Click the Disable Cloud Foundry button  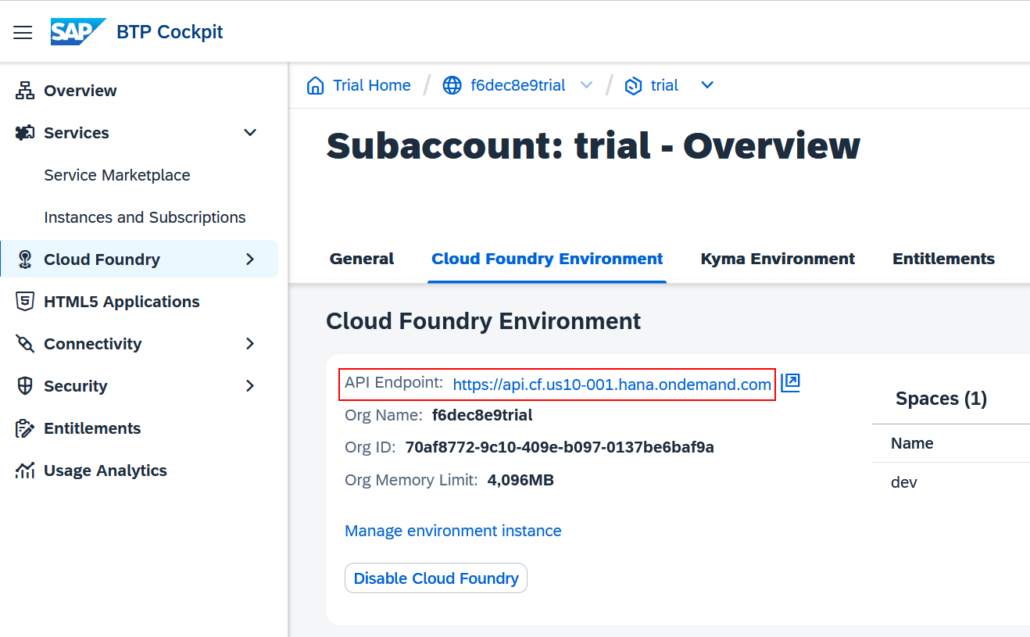click(x=436, y=578)
